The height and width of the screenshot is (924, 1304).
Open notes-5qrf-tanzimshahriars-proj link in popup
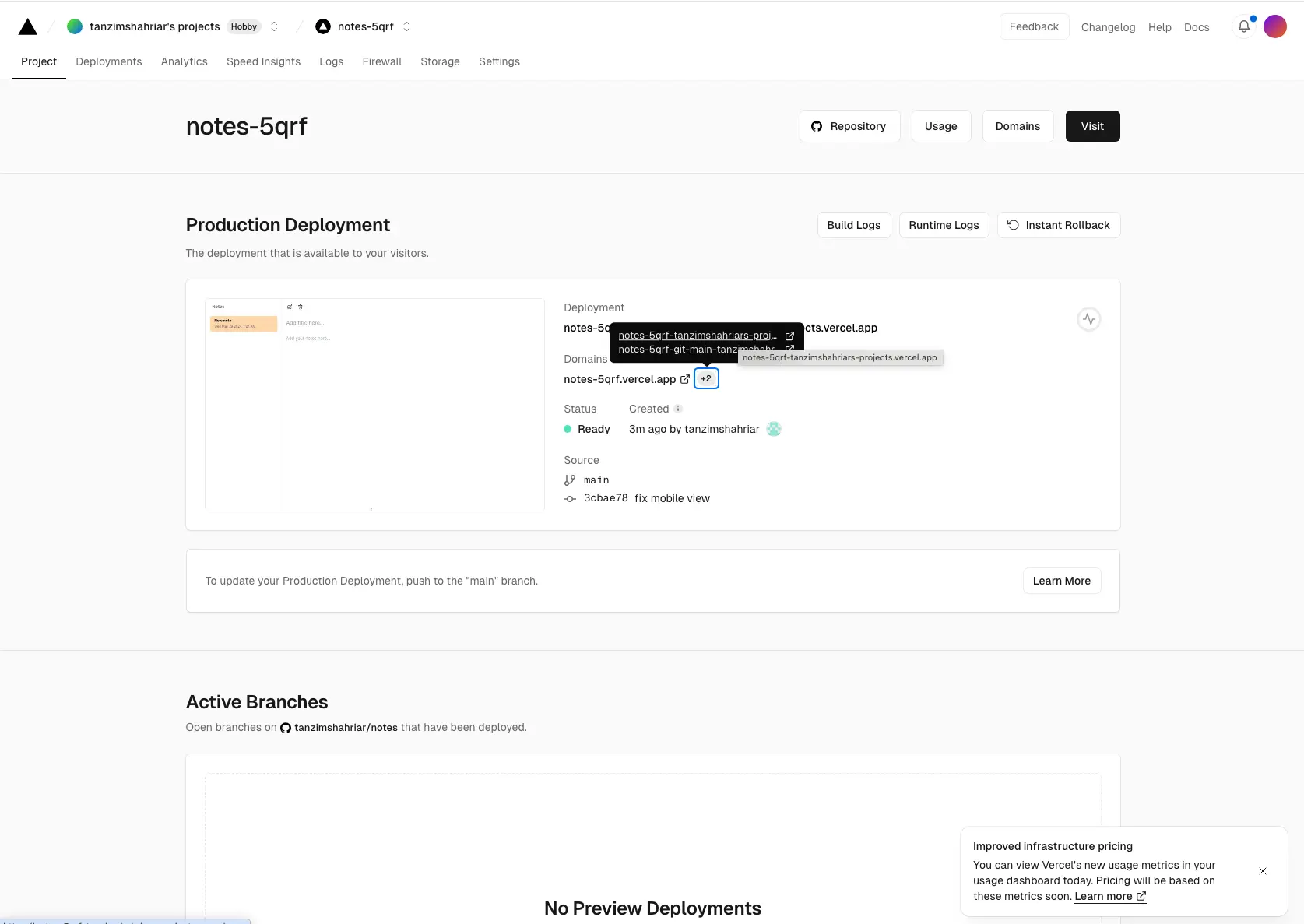[x=698, y=336]
